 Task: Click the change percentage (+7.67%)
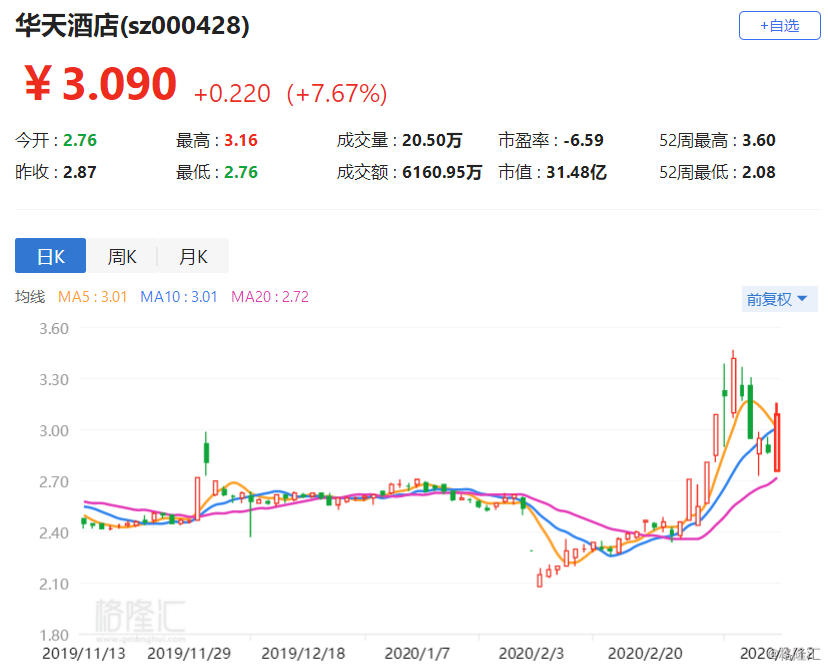click(x=337, y=94)
